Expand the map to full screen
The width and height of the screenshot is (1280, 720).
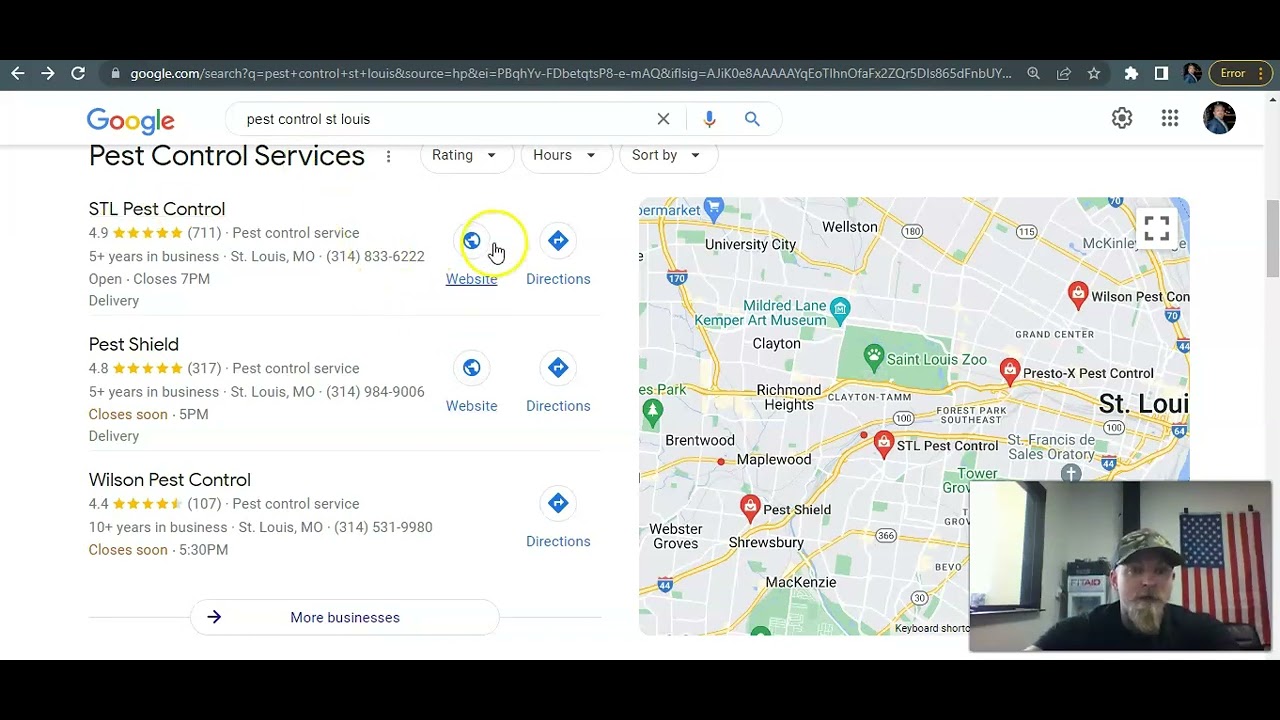pos(1156,229)
